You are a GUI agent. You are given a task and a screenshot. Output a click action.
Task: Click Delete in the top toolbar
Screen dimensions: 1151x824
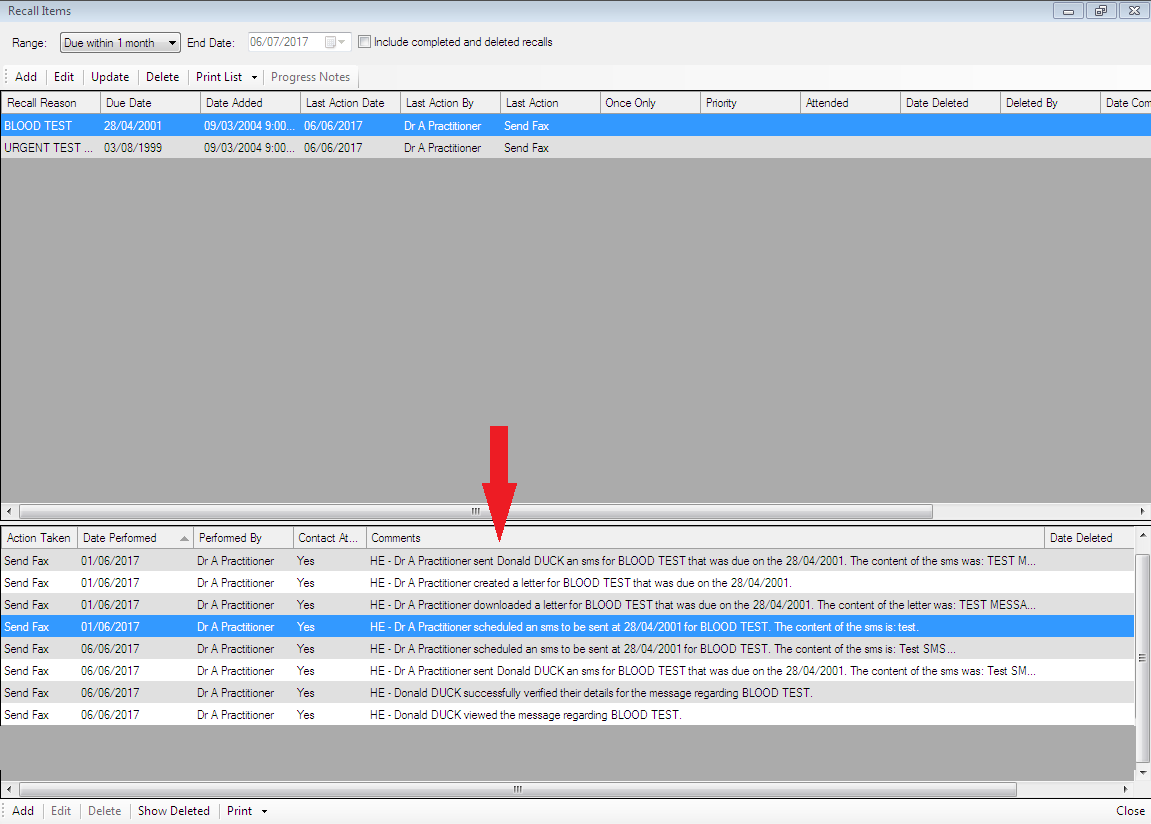[x=163, y=77]
